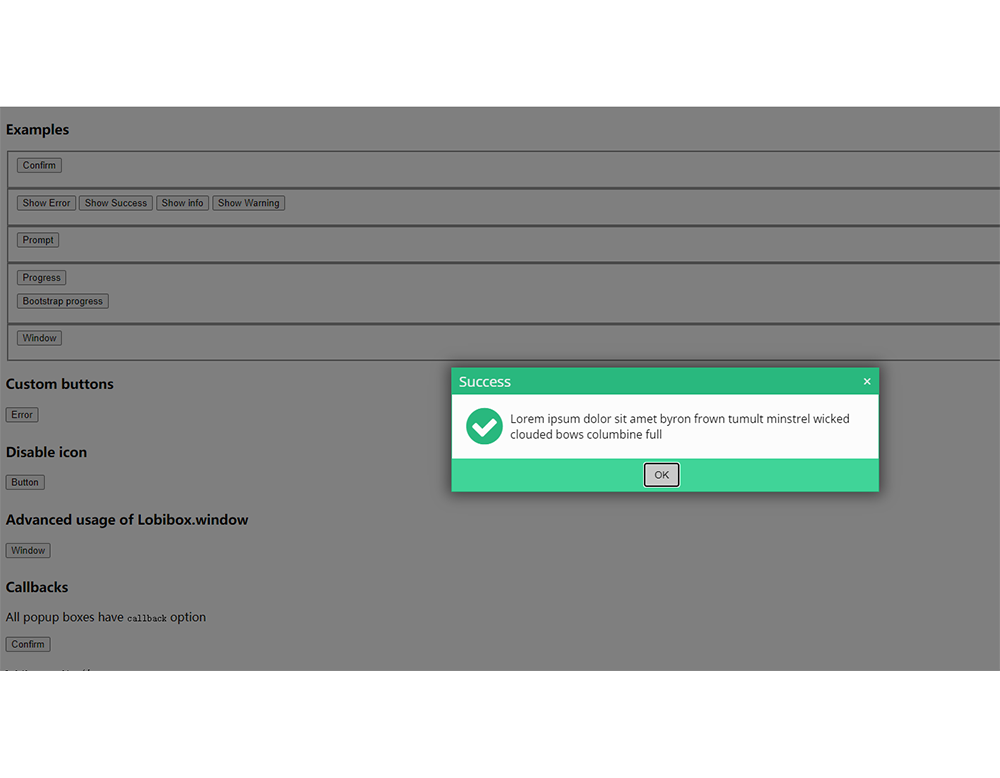Viewport: 1000px width, 778px height.
Task: Click Button under Disable icon
Action: [25, 482]
